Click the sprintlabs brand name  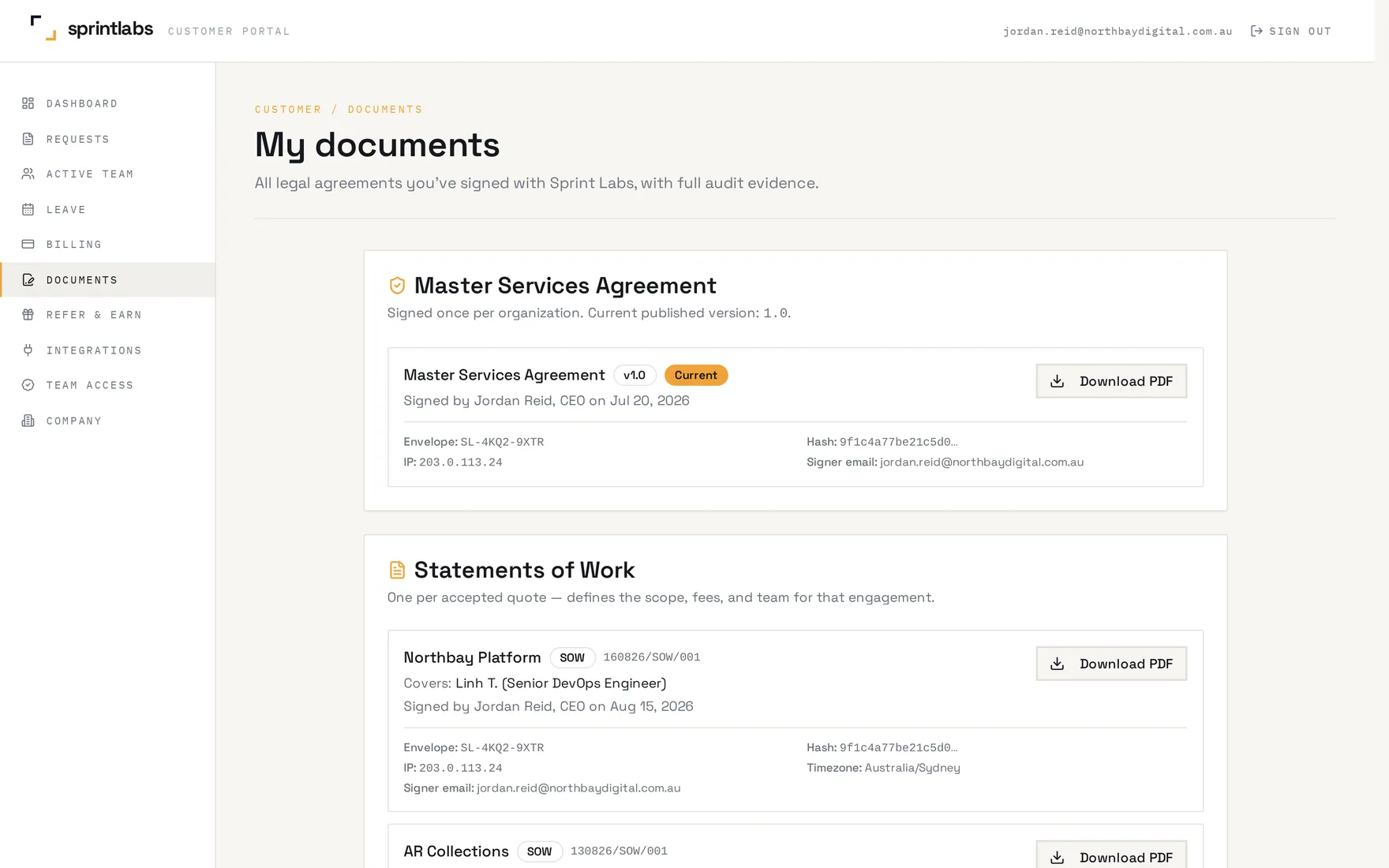click(x=110, y=28)
